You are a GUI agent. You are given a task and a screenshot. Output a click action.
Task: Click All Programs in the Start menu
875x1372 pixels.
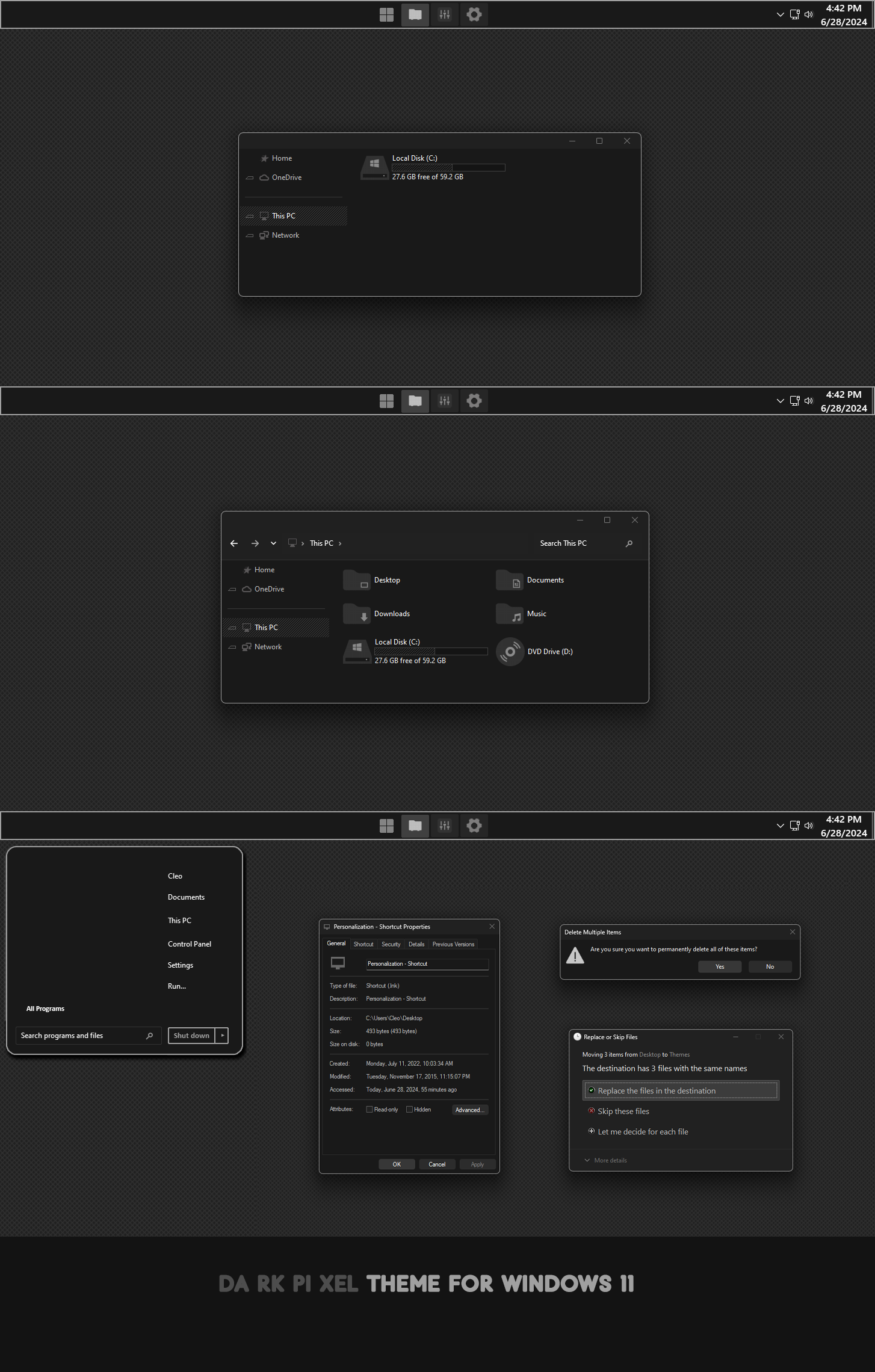[45, 1009]
